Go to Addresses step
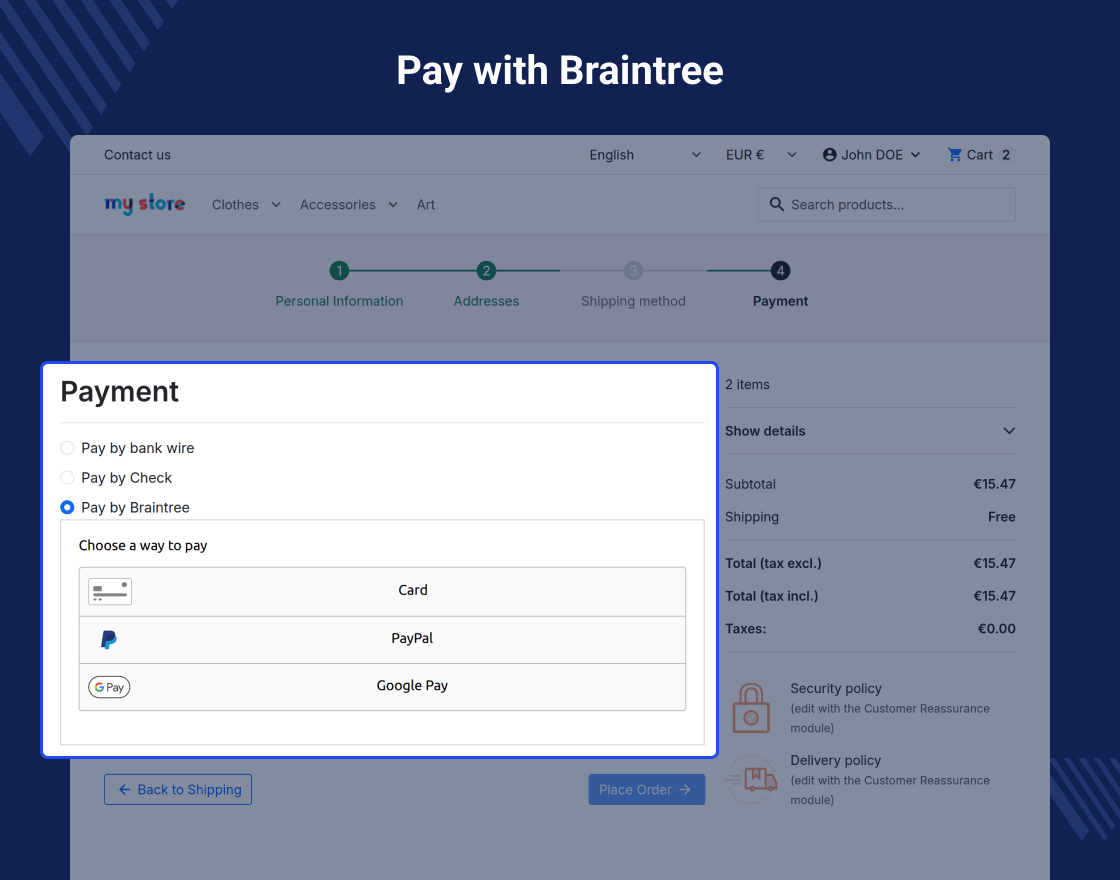The width and height of the screenshot is (1120, 880). [486, 301]
